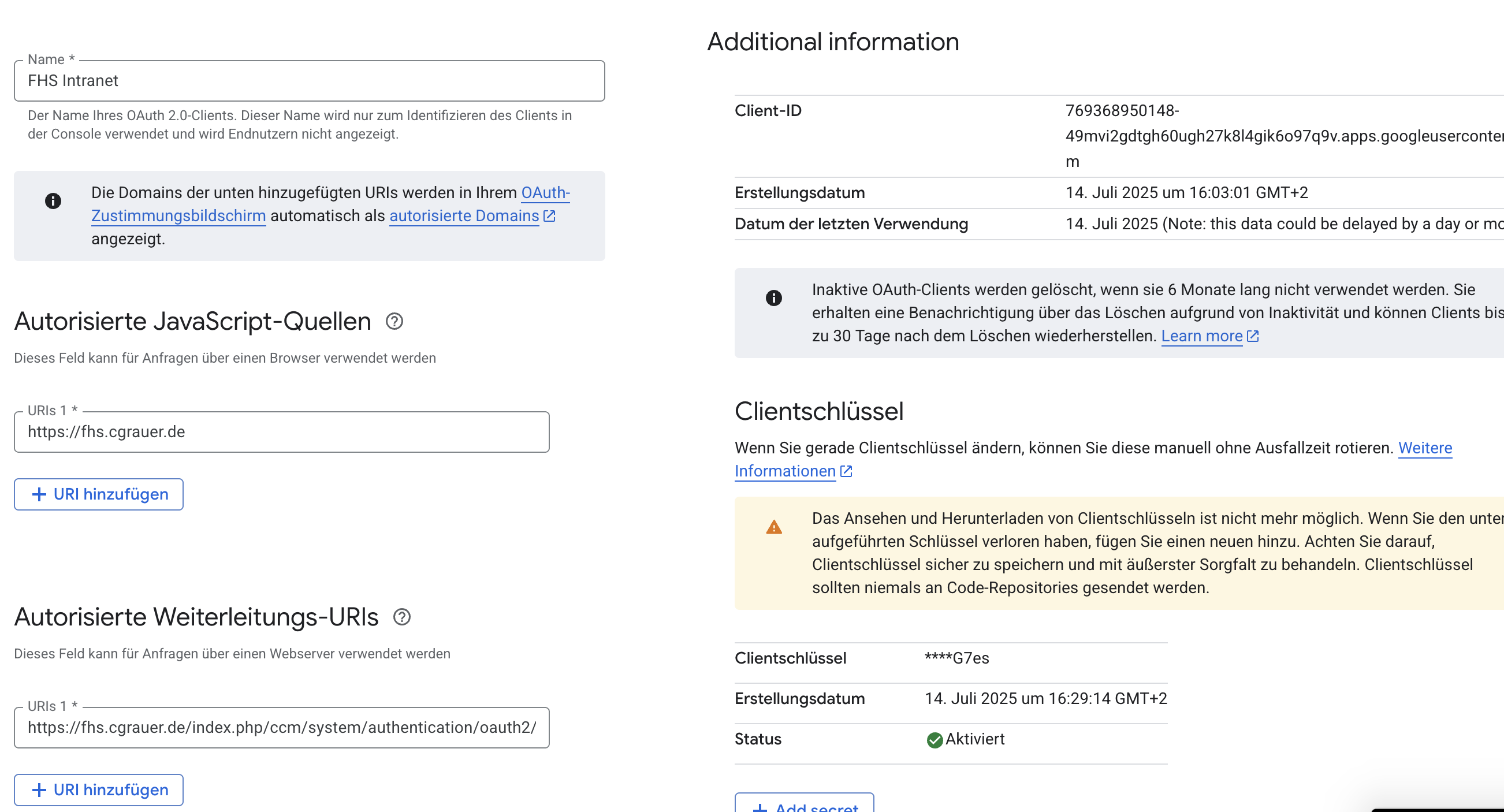The width and height of the screenshot is (1504, 812).
Task: Click the masked secret ****G7es
Action: [957, 658]
